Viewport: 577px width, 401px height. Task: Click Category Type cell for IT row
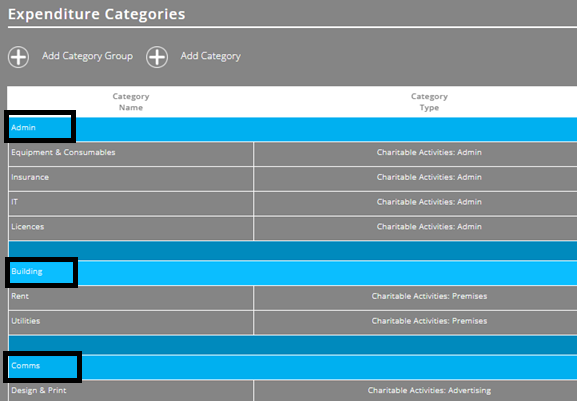415,203
